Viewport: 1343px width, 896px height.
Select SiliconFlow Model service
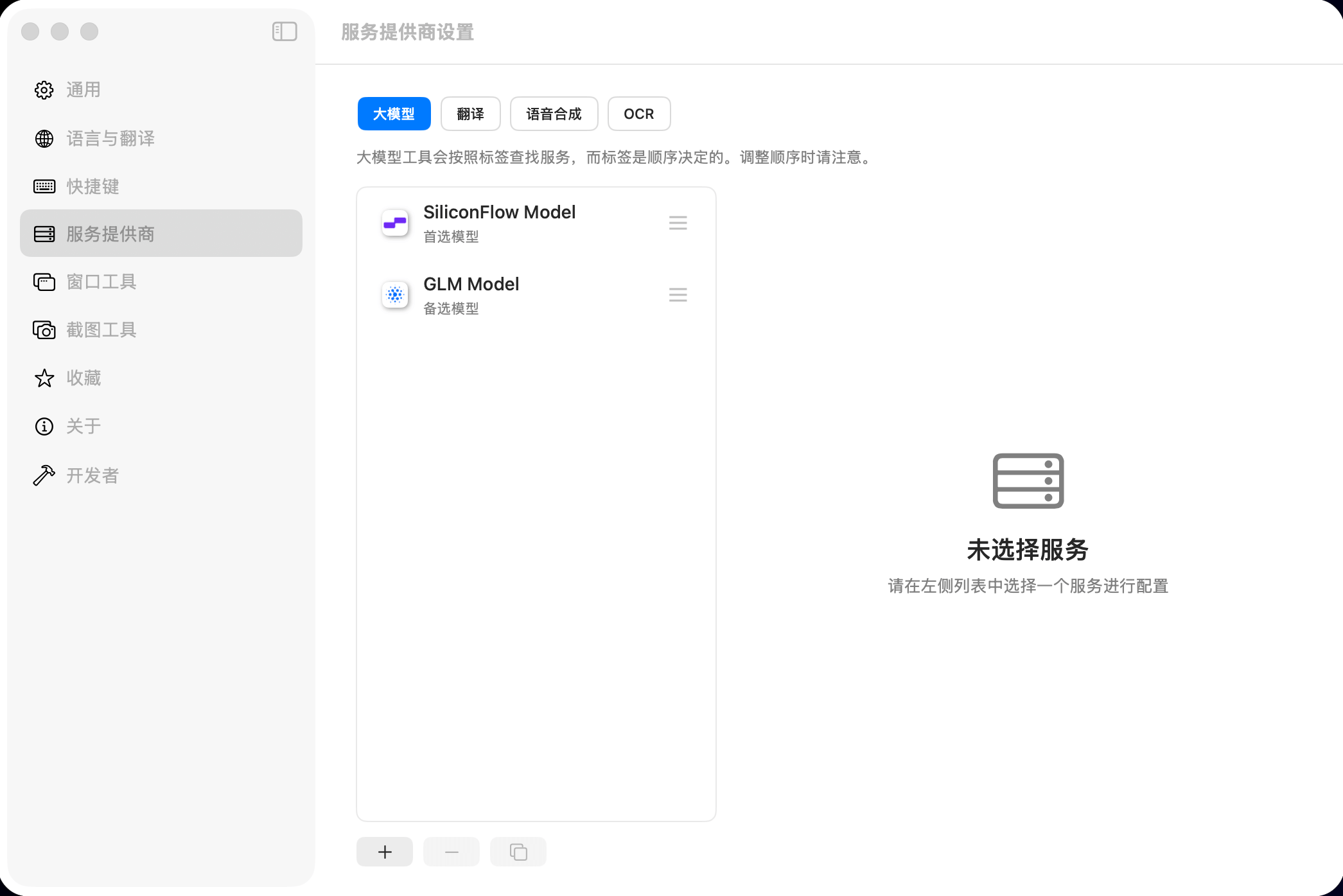tap(499, 223)
